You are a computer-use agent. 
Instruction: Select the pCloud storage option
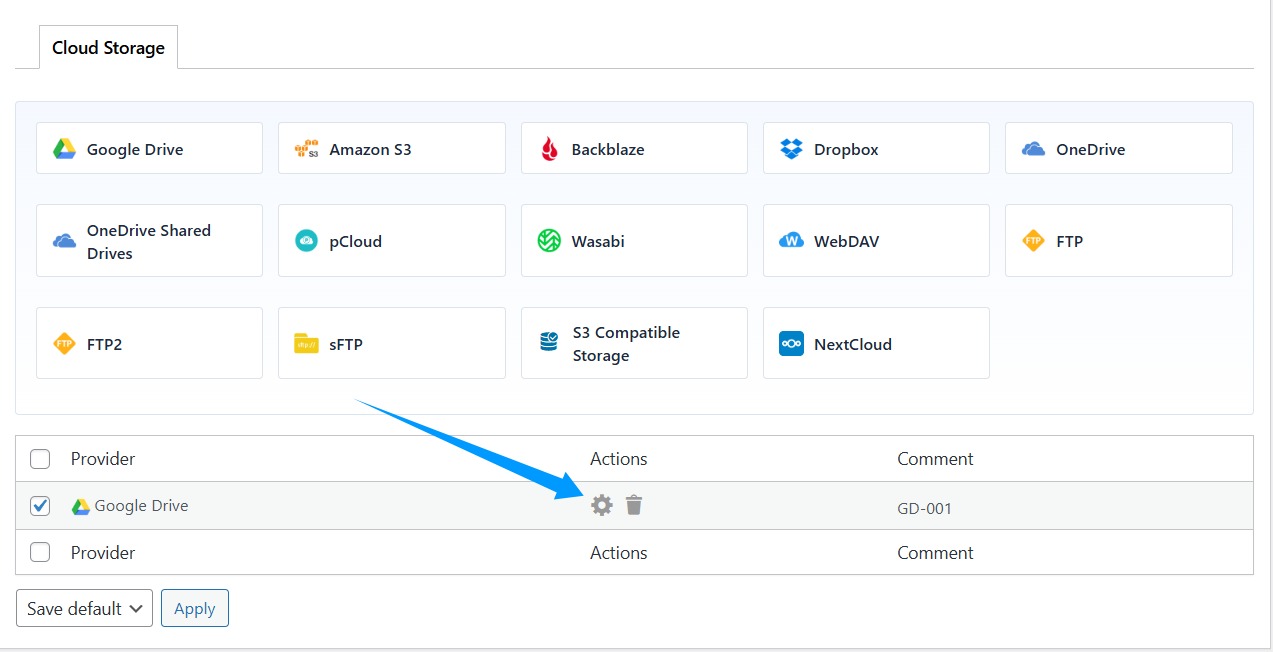tap(391, 240)
